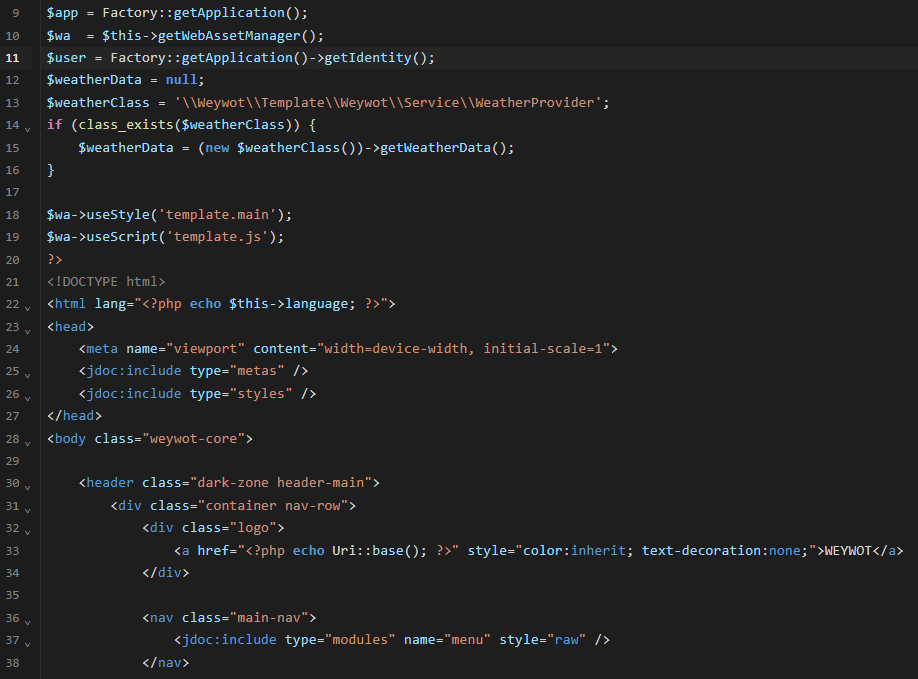The width and height of the screenshot is (918, 679).
Task: Collapse the logo div at line 32
Action: [27, 529]
